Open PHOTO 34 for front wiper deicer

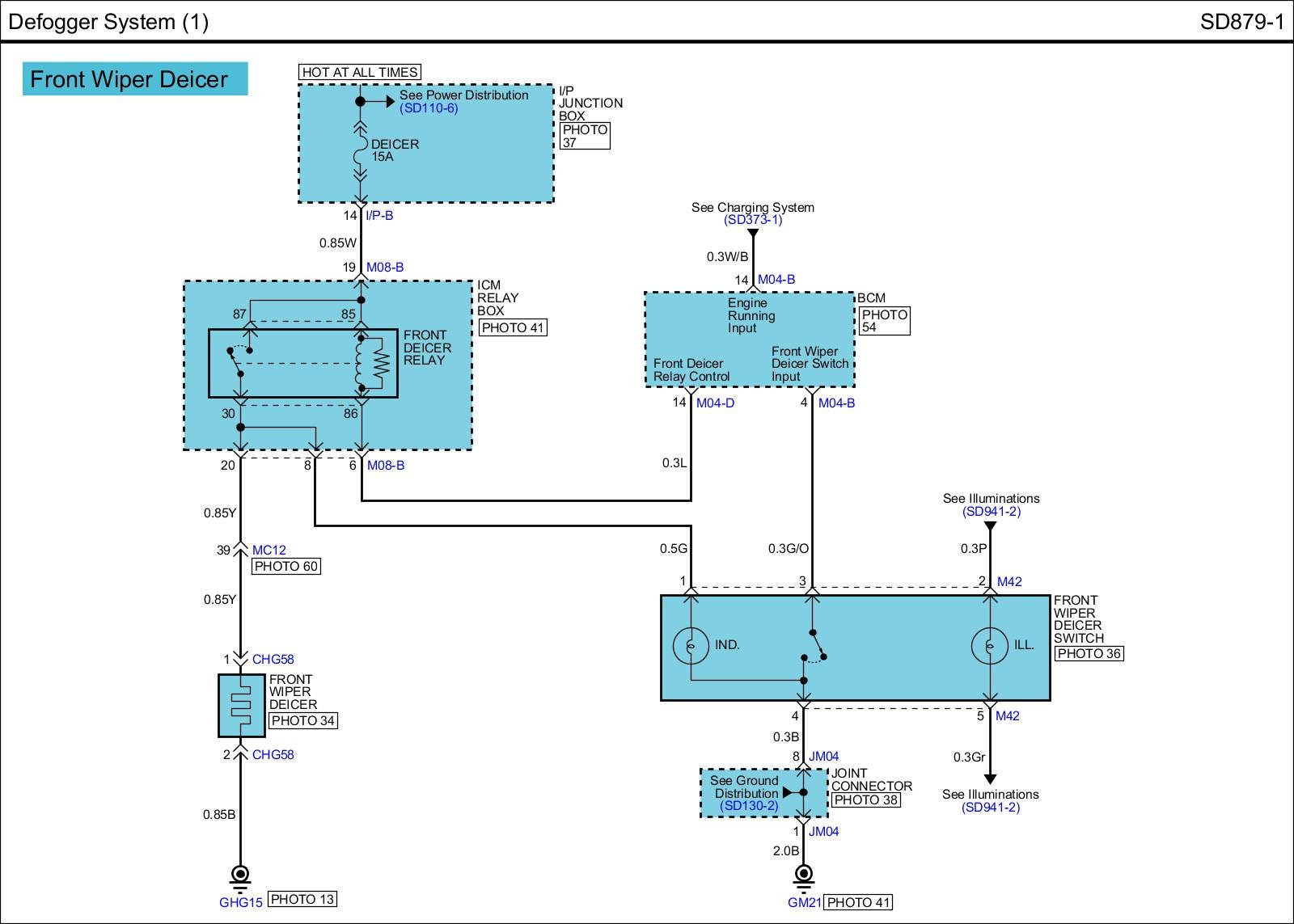(302, 720)
